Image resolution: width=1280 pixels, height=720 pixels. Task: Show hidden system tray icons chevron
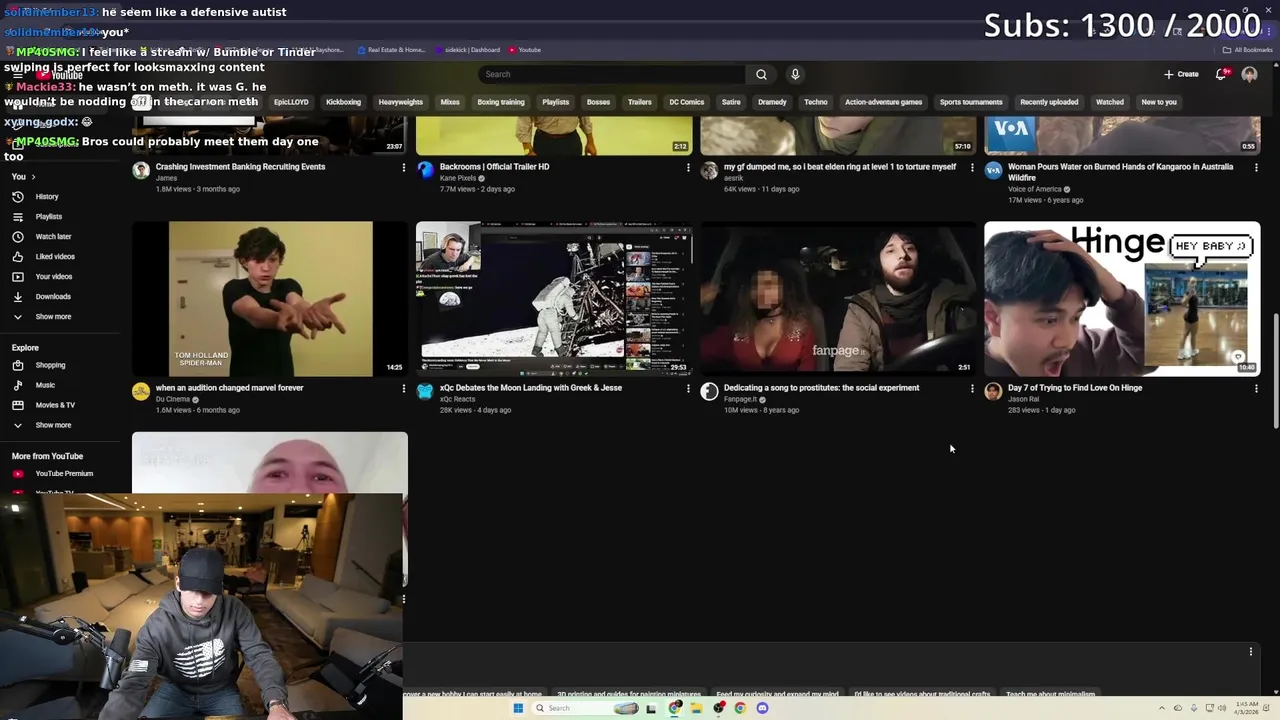coord(1162,708)
